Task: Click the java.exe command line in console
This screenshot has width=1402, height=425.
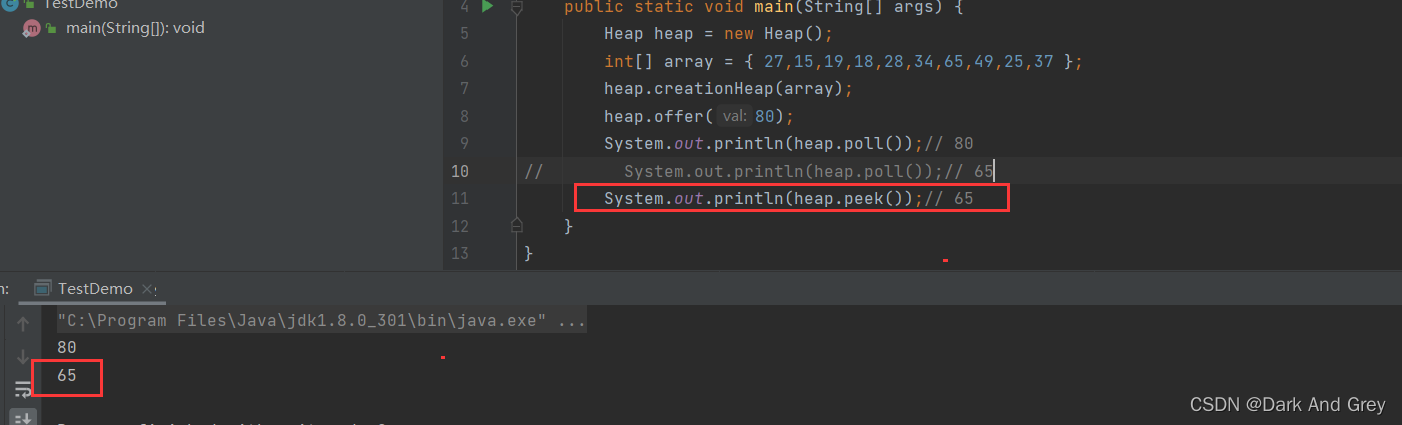Action: click(322, 322)
